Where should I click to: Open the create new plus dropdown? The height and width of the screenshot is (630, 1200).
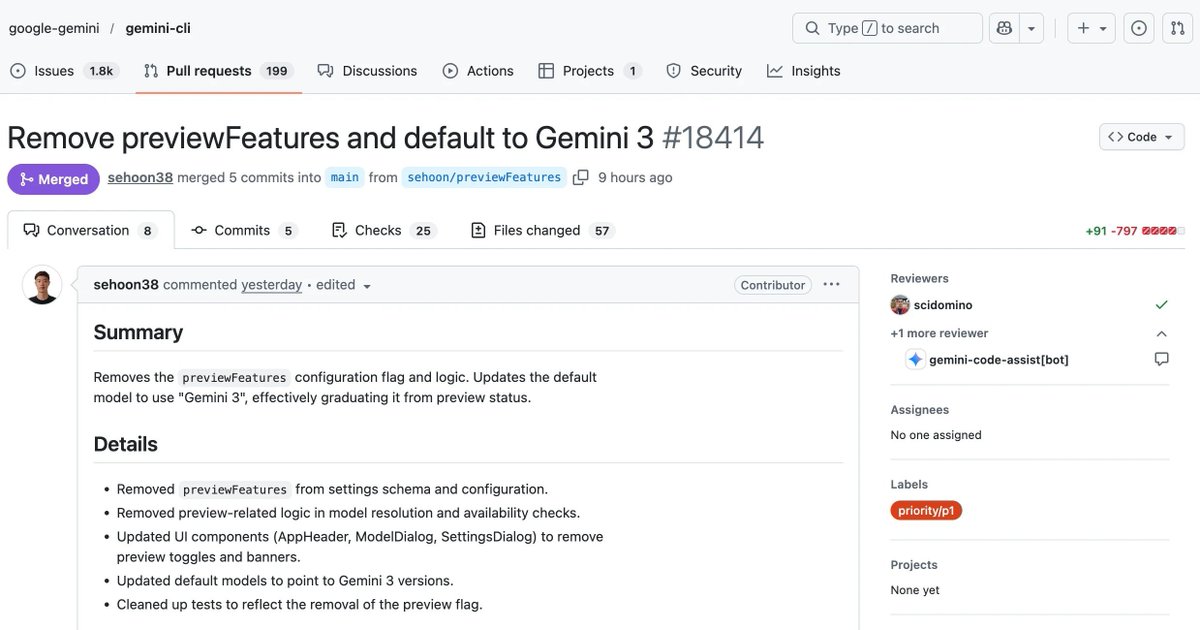coord(1091,28)
